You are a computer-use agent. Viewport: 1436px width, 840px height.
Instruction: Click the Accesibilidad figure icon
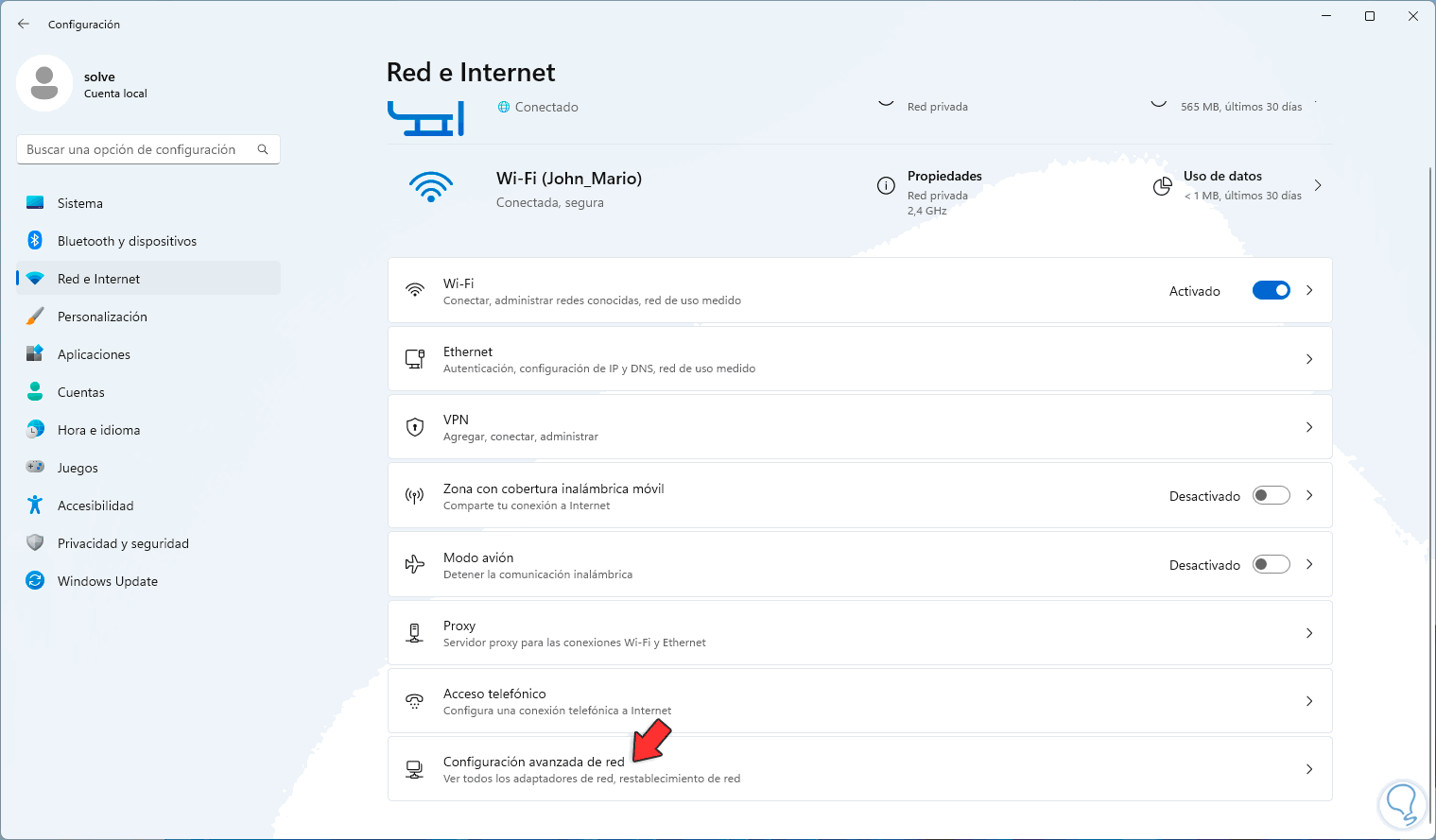pyautogui.click(x=35, y=506)
